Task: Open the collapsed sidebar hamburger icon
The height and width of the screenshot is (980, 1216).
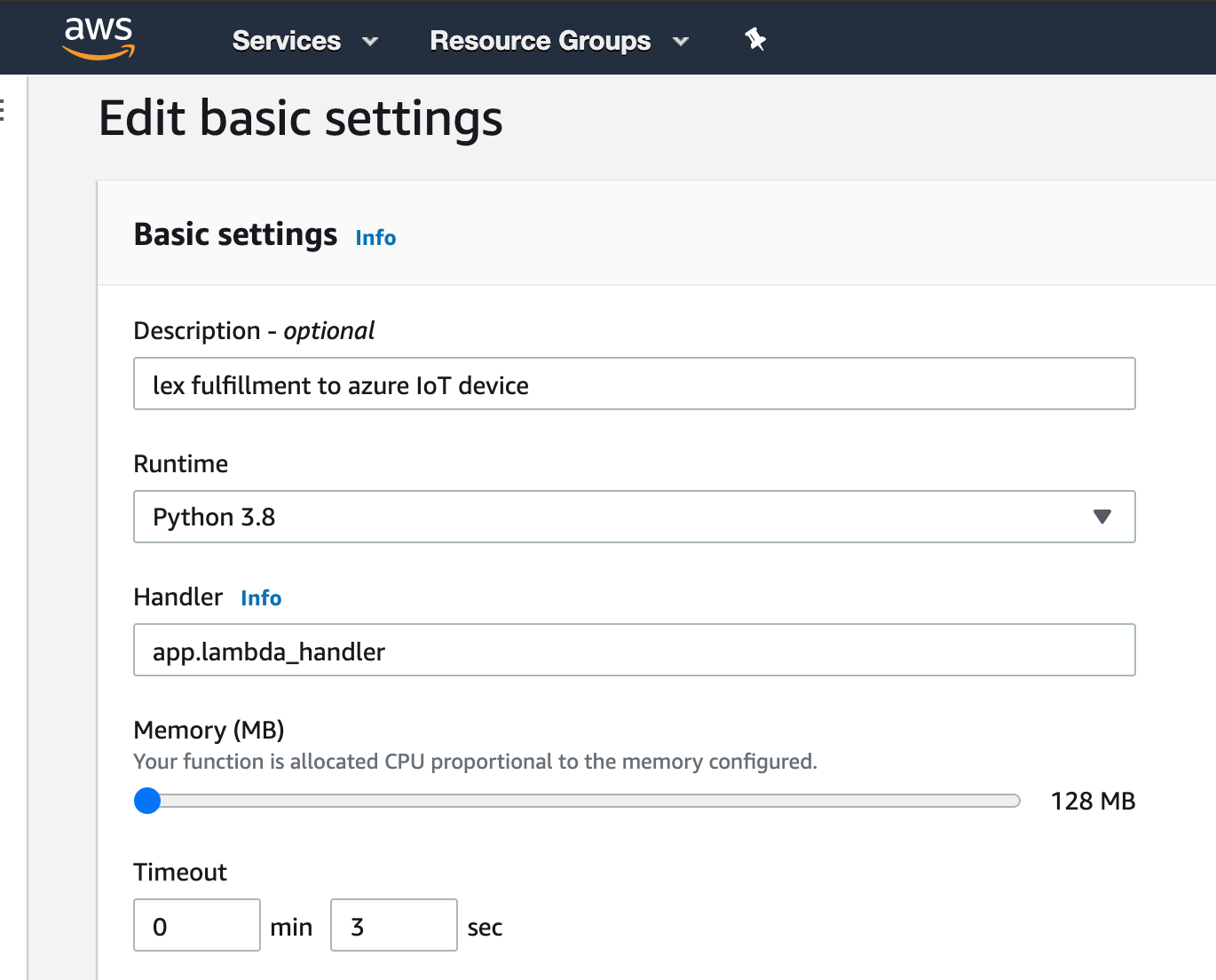Action: point(4,111)
